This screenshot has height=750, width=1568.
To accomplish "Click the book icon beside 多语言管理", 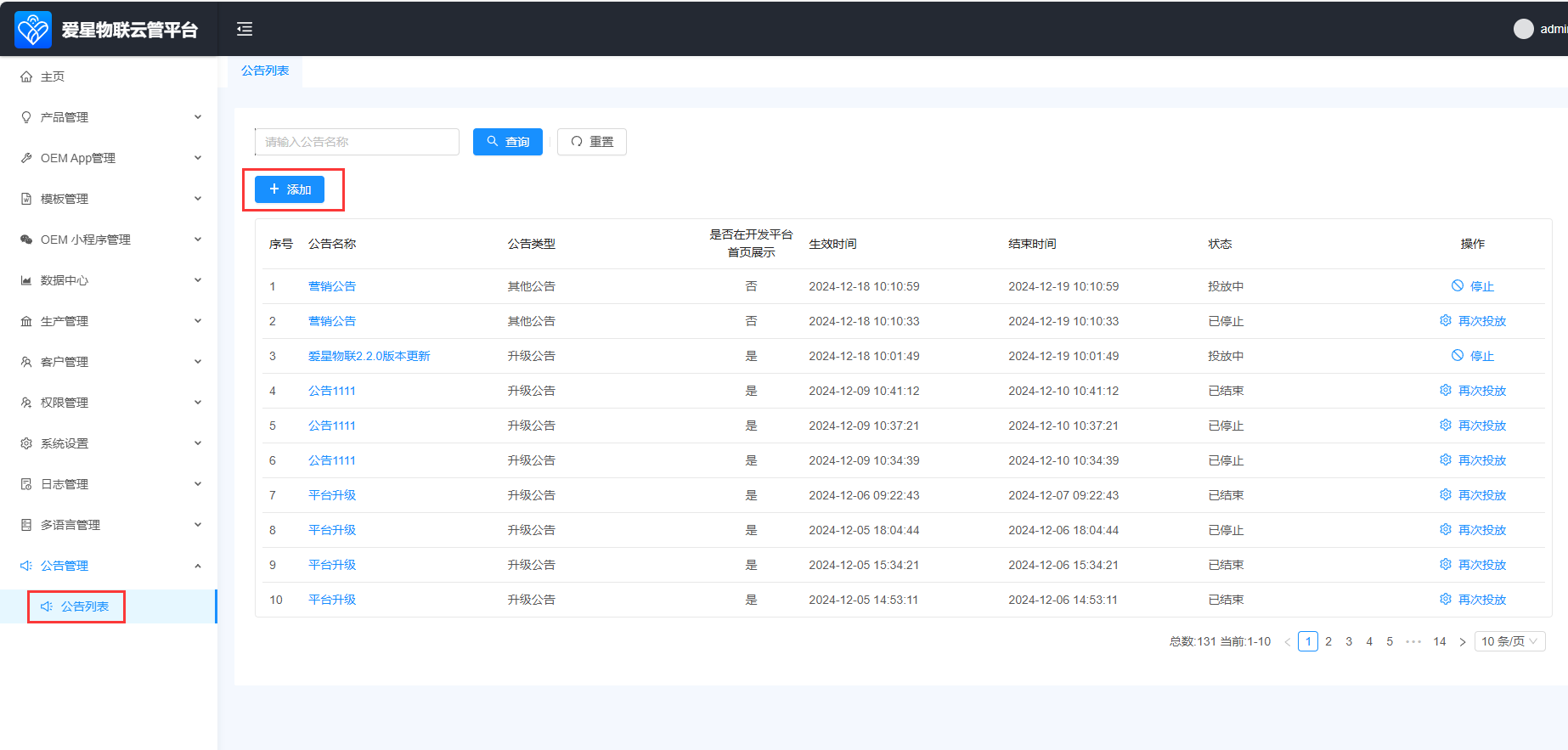I will [26, 525].
